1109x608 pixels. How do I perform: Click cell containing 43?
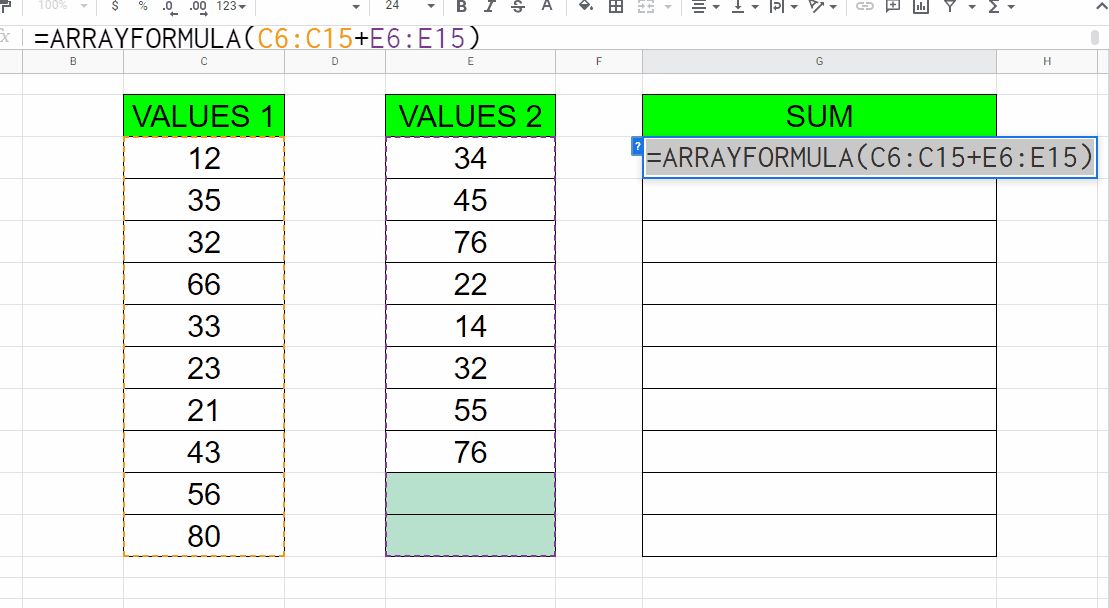point(204,452)
